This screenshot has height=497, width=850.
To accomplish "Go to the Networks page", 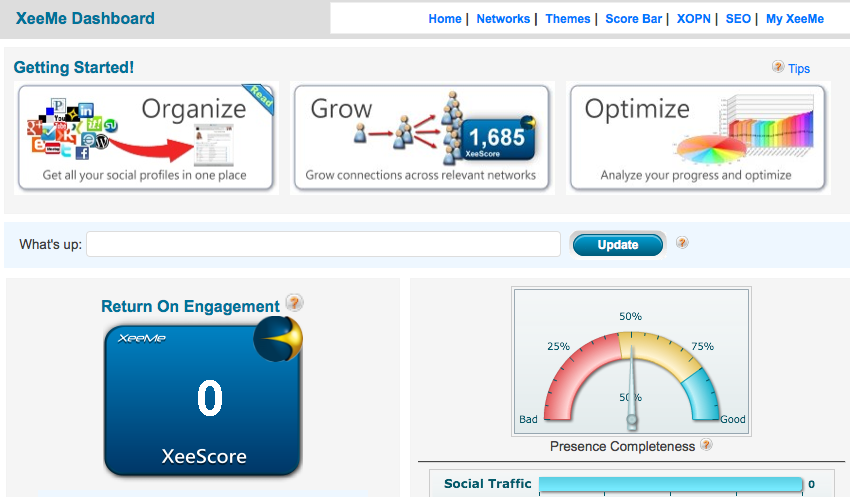I will [503, 19].
